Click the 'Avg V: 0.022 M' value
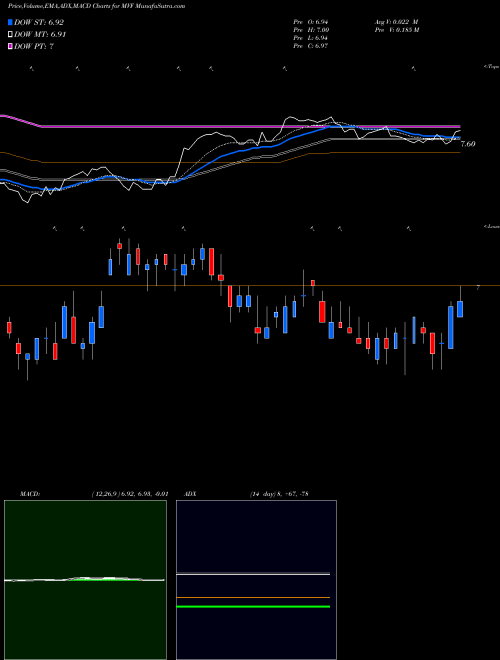The image size is (500, 660). pos(396,21)
